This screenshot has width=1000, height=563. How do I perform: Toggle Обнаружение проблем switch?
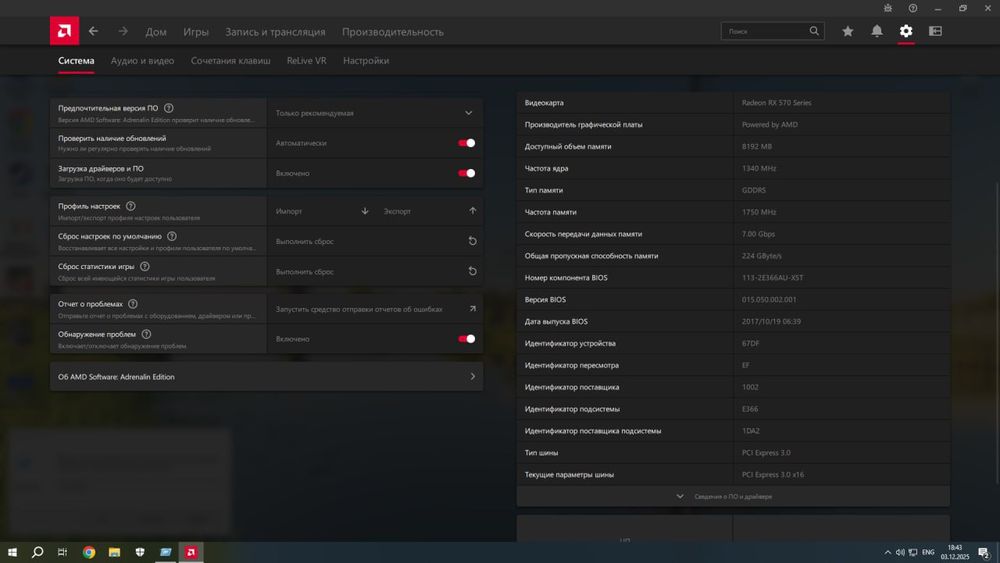pos(466,339)
